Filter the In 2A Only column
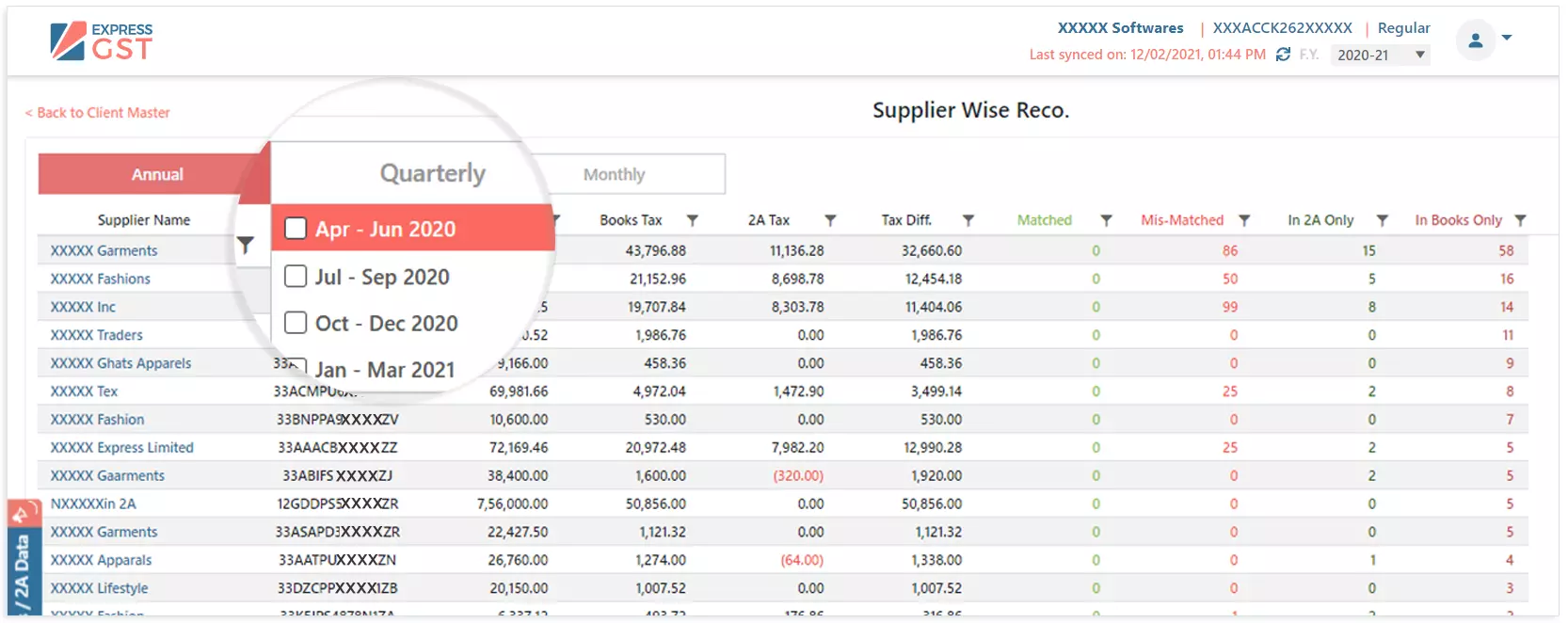The height and width of the screenshot is (623, 1568). point(1382,220)
